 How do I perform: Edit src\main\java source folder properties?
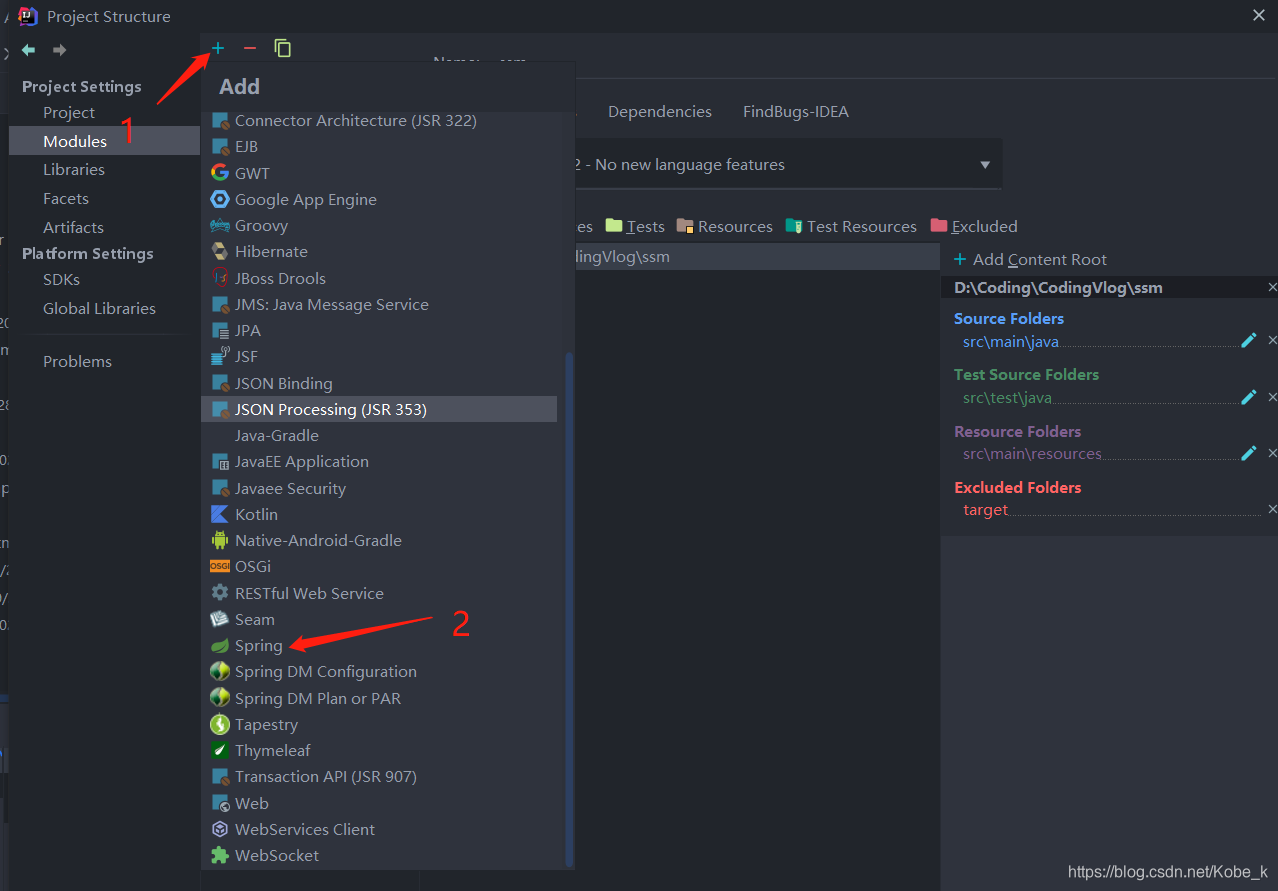(1248, 341)
